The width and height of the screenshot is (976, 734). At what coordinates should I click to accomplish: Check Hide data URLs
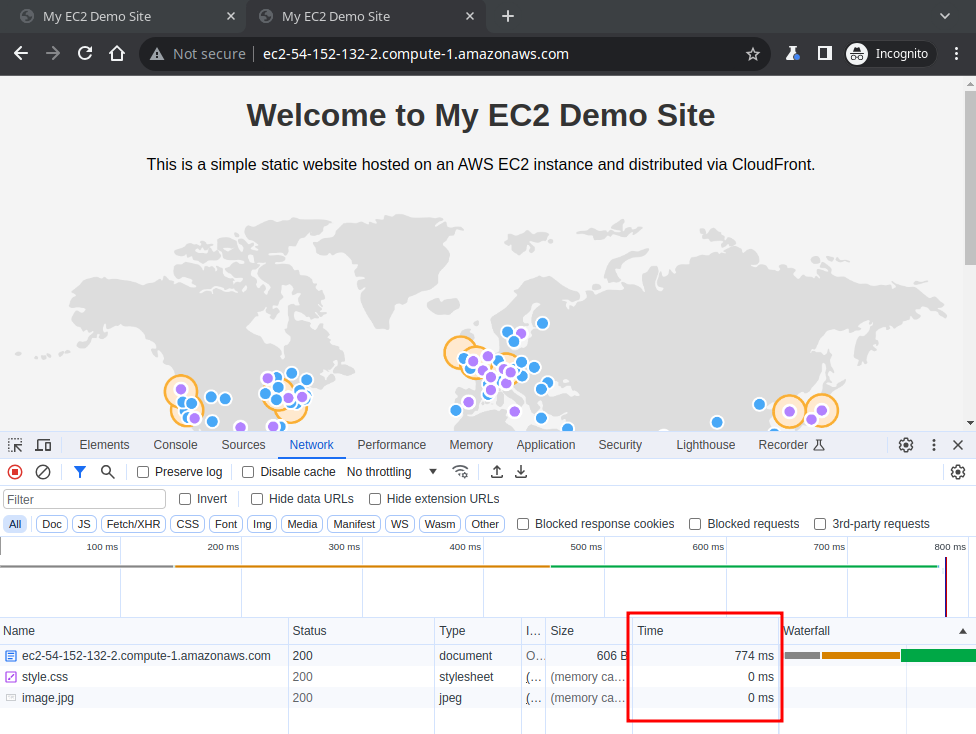pyautogui.click(x=256, y=499)
